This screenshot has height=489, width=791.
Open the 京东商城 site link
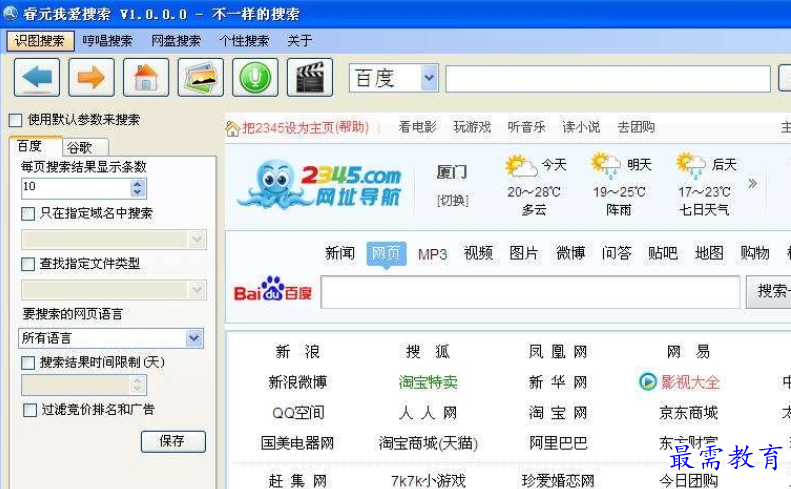coord(688,413)
